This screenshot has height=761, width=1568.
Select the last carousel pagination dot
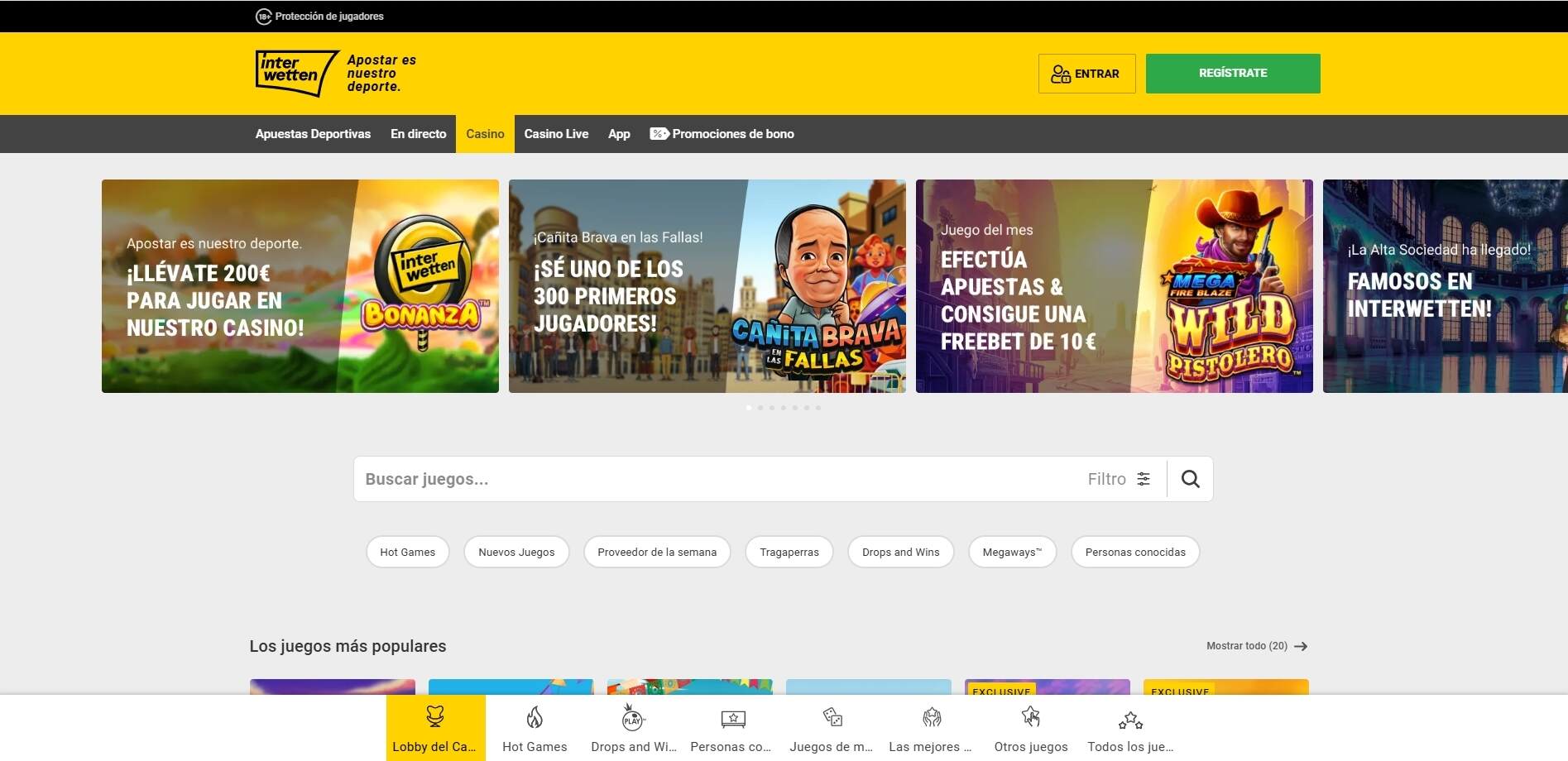[x=818, y=408]
